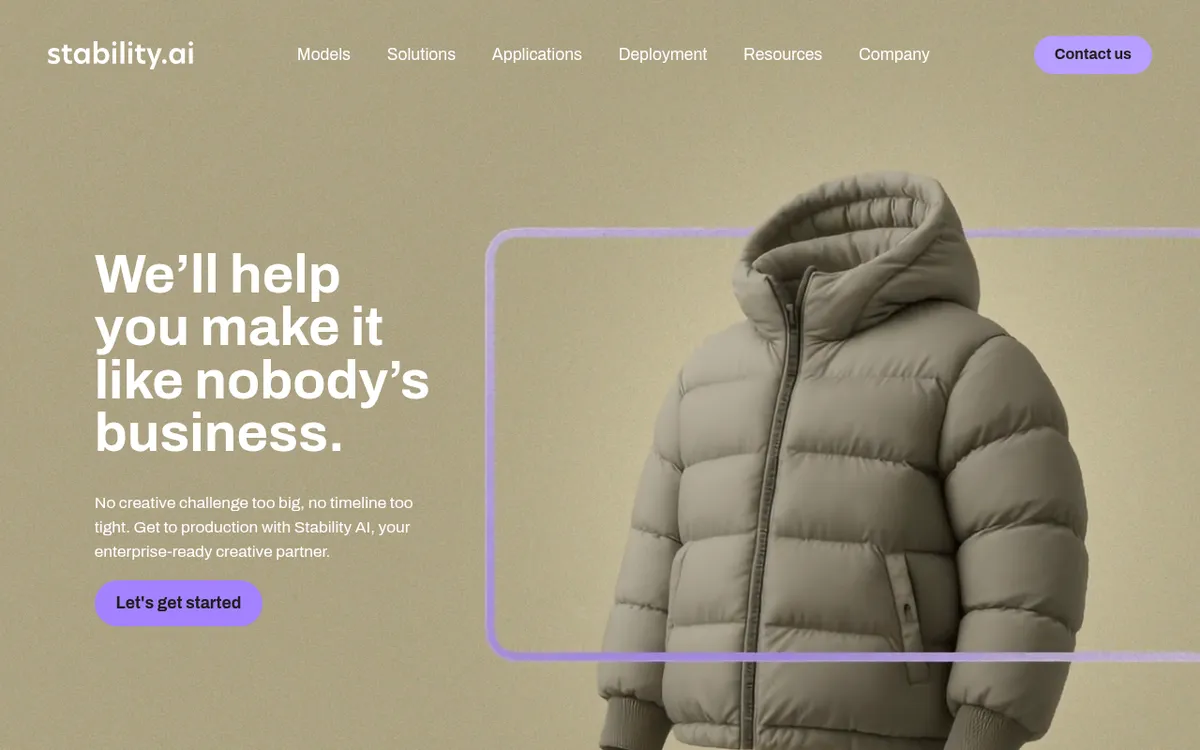Click the jacket's front zipper
1200x750 pixels.
768,510
